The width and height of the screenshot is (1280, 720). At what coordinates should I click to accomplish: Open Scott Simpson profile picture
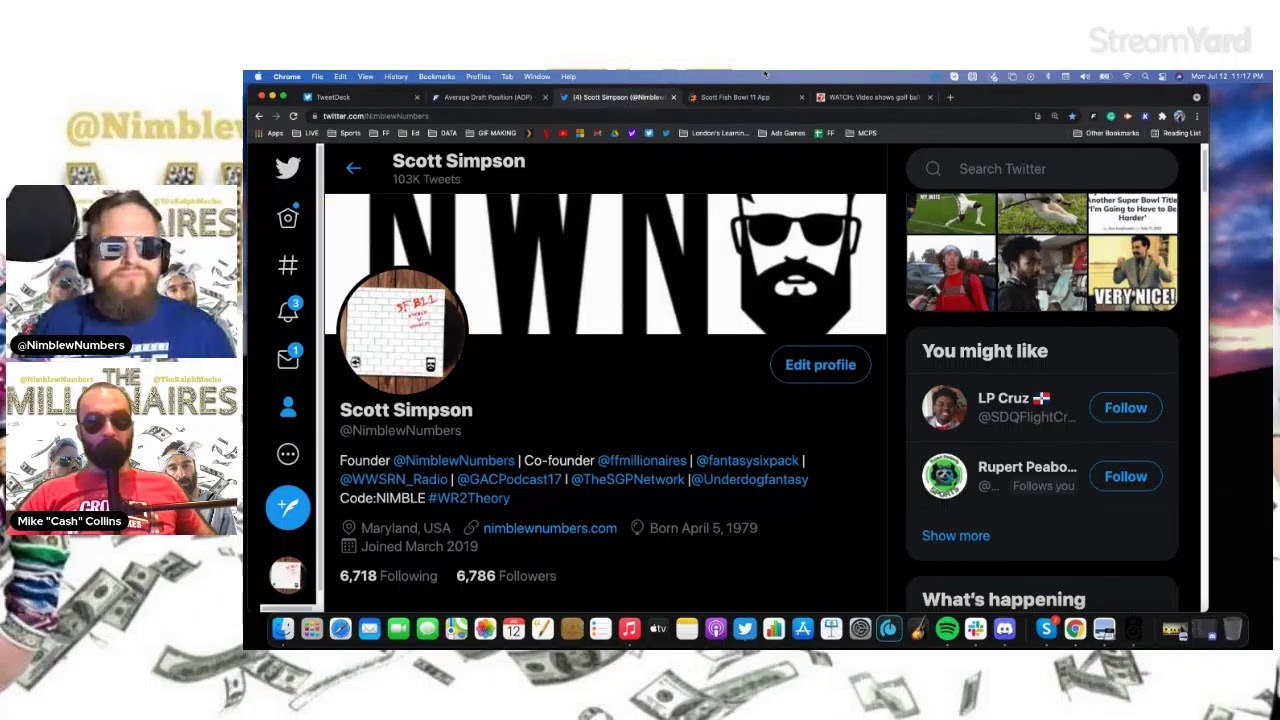(x=402, y=333)
